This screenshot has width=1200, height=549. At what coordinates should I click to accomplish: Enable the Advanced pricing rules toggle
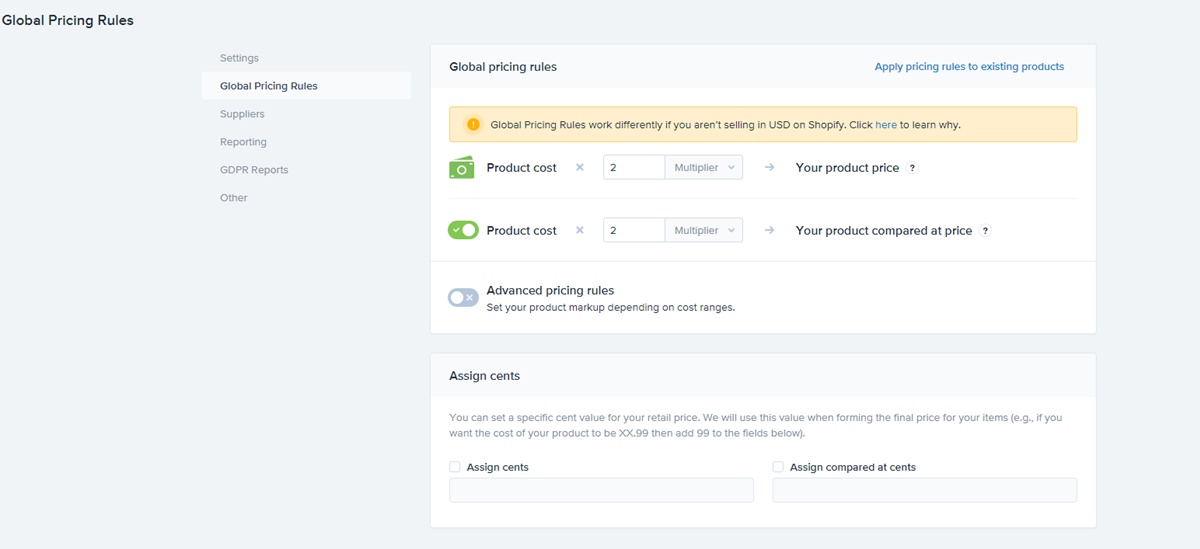pos(463,297)
